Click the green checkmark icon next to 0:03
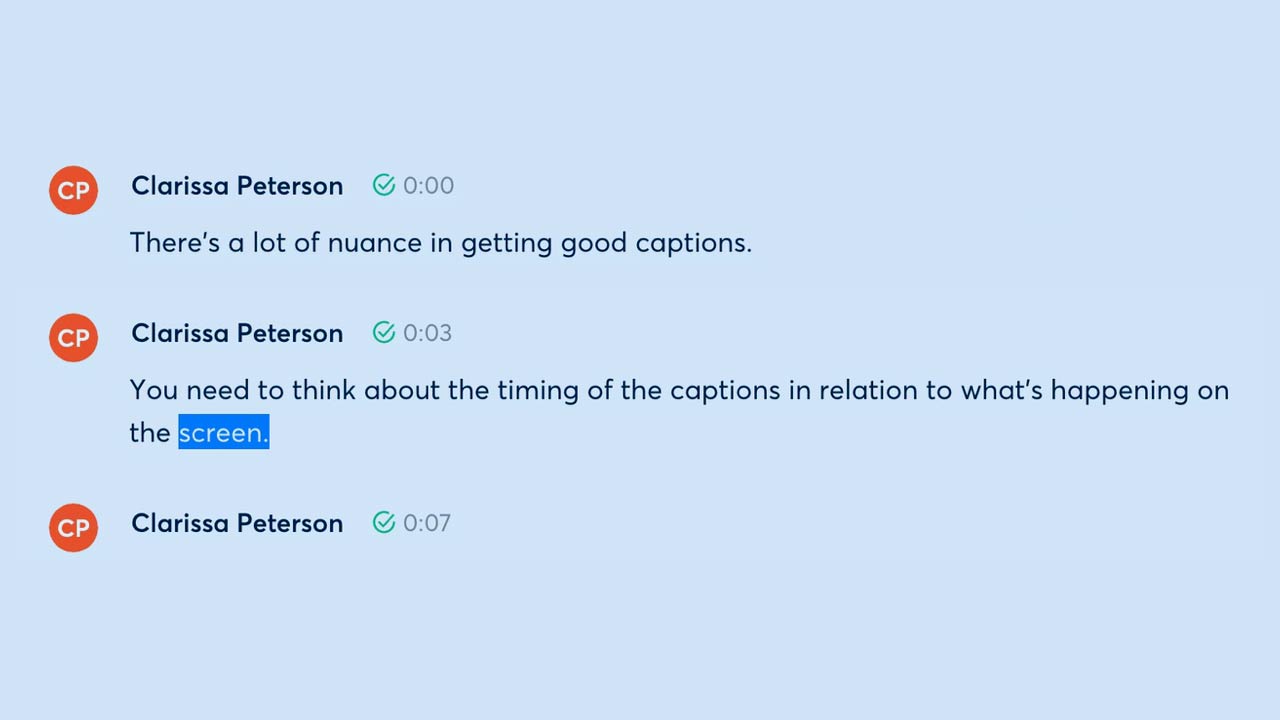 (384, 332)
